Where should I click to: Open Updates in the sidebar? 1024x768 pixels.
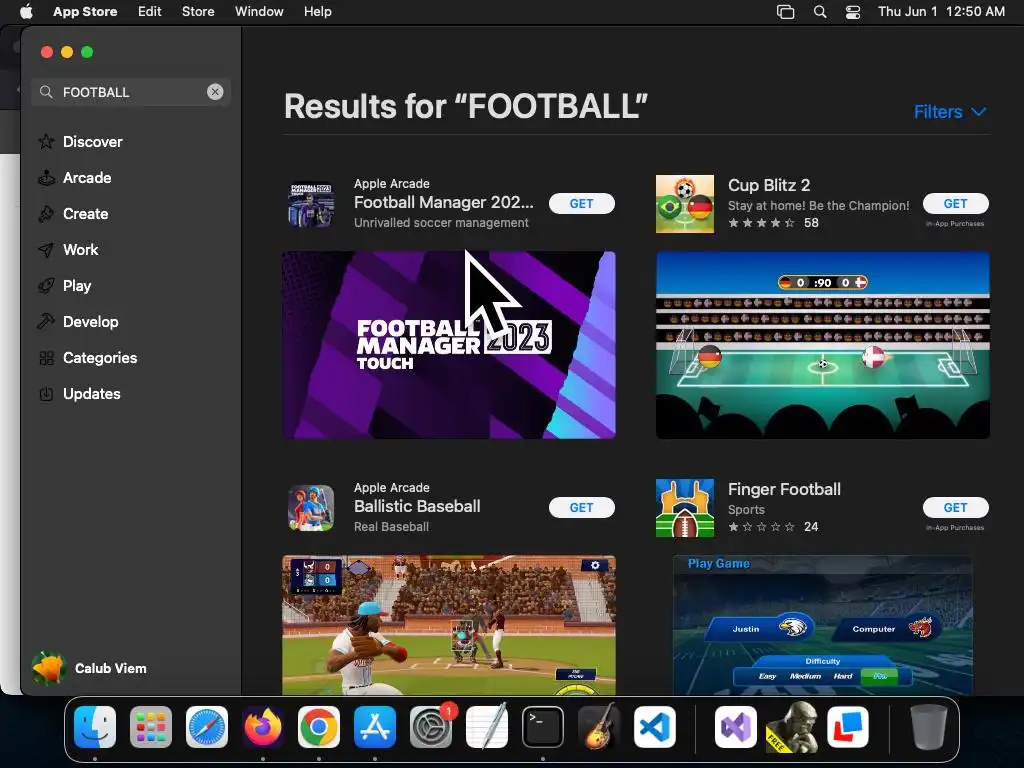91,394
